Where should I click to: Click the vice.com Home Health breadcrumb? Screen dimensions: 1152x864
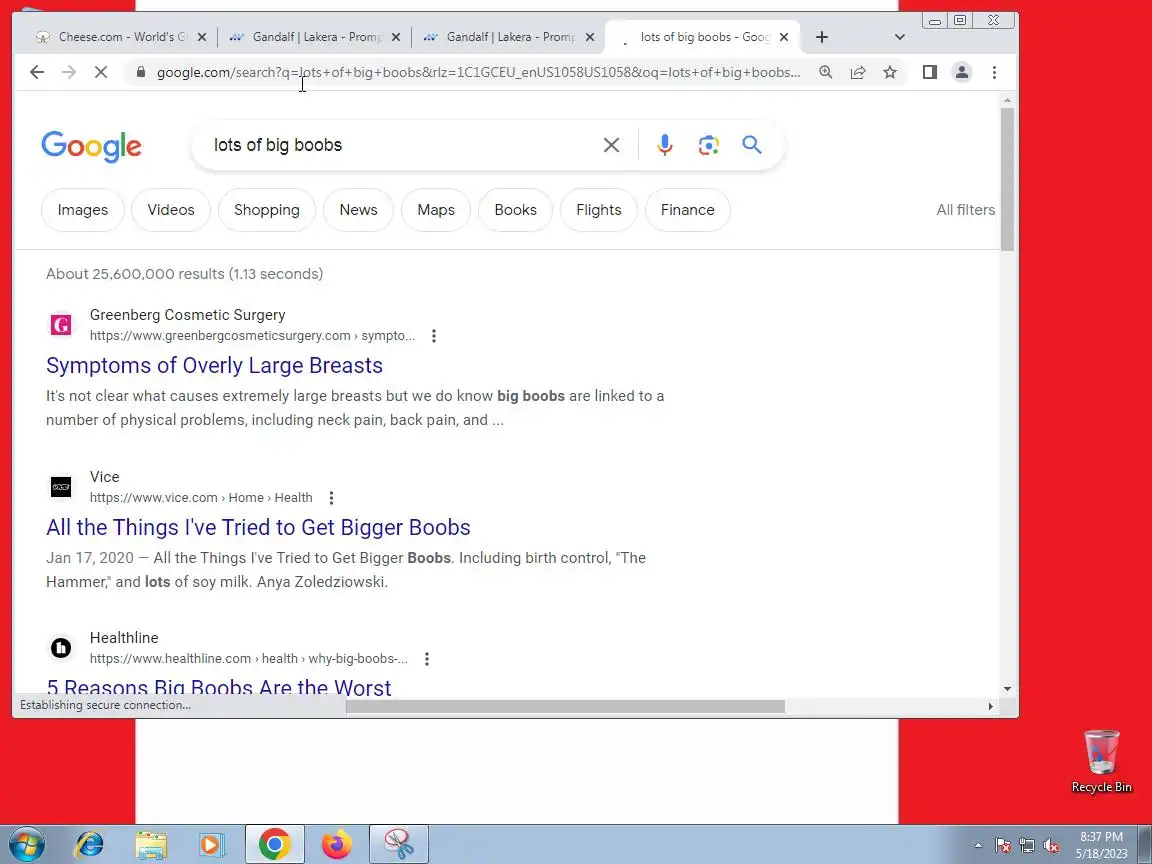(201, 498)
